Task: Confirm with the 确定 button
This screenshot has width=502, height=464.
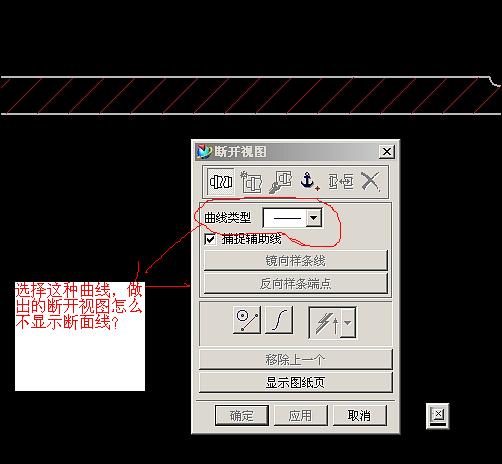Action: (x=242, y=415)
